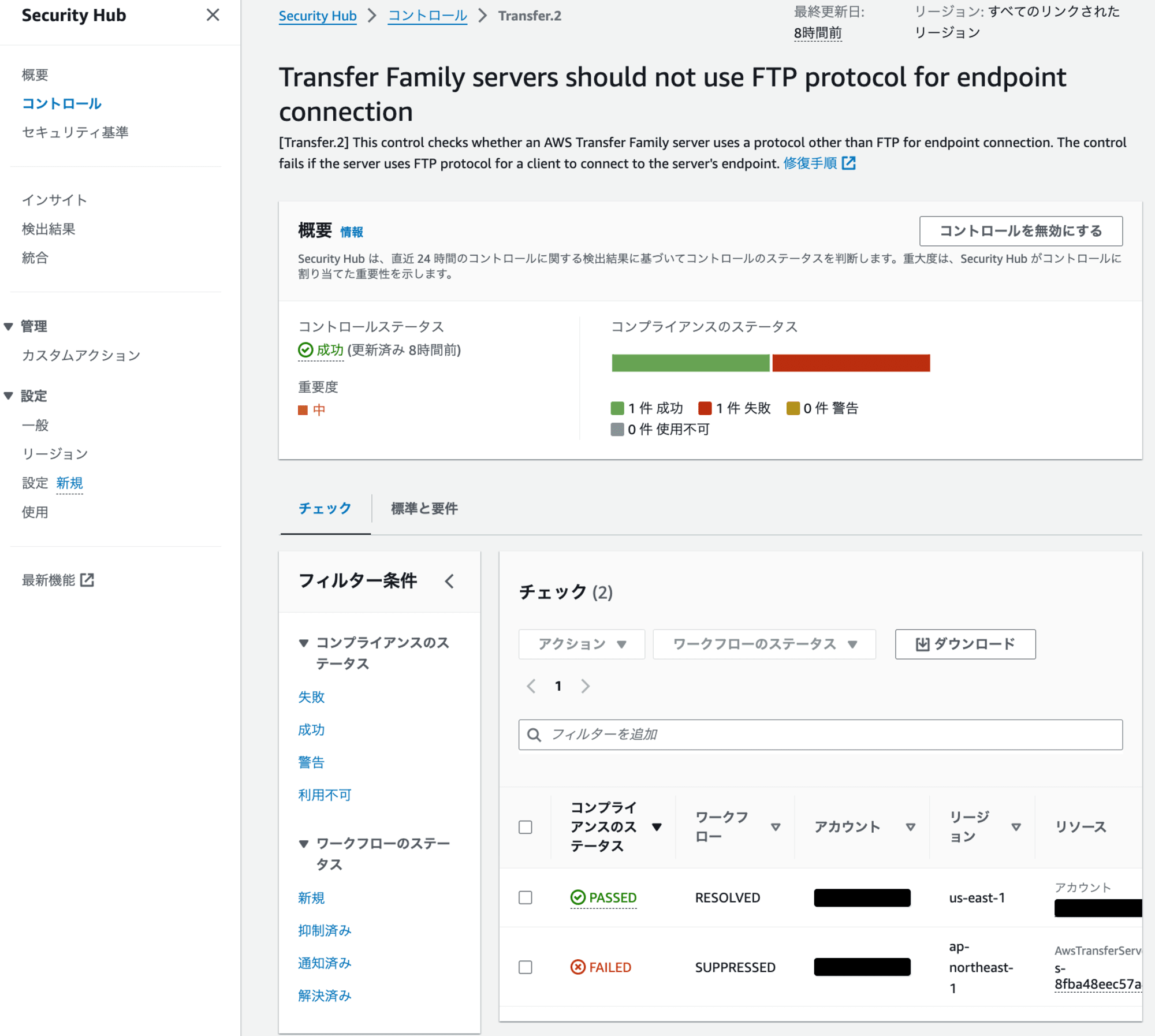Click the Security Hub breadcrumb link
1155x1036 pixels.
(x=318, y=16)
